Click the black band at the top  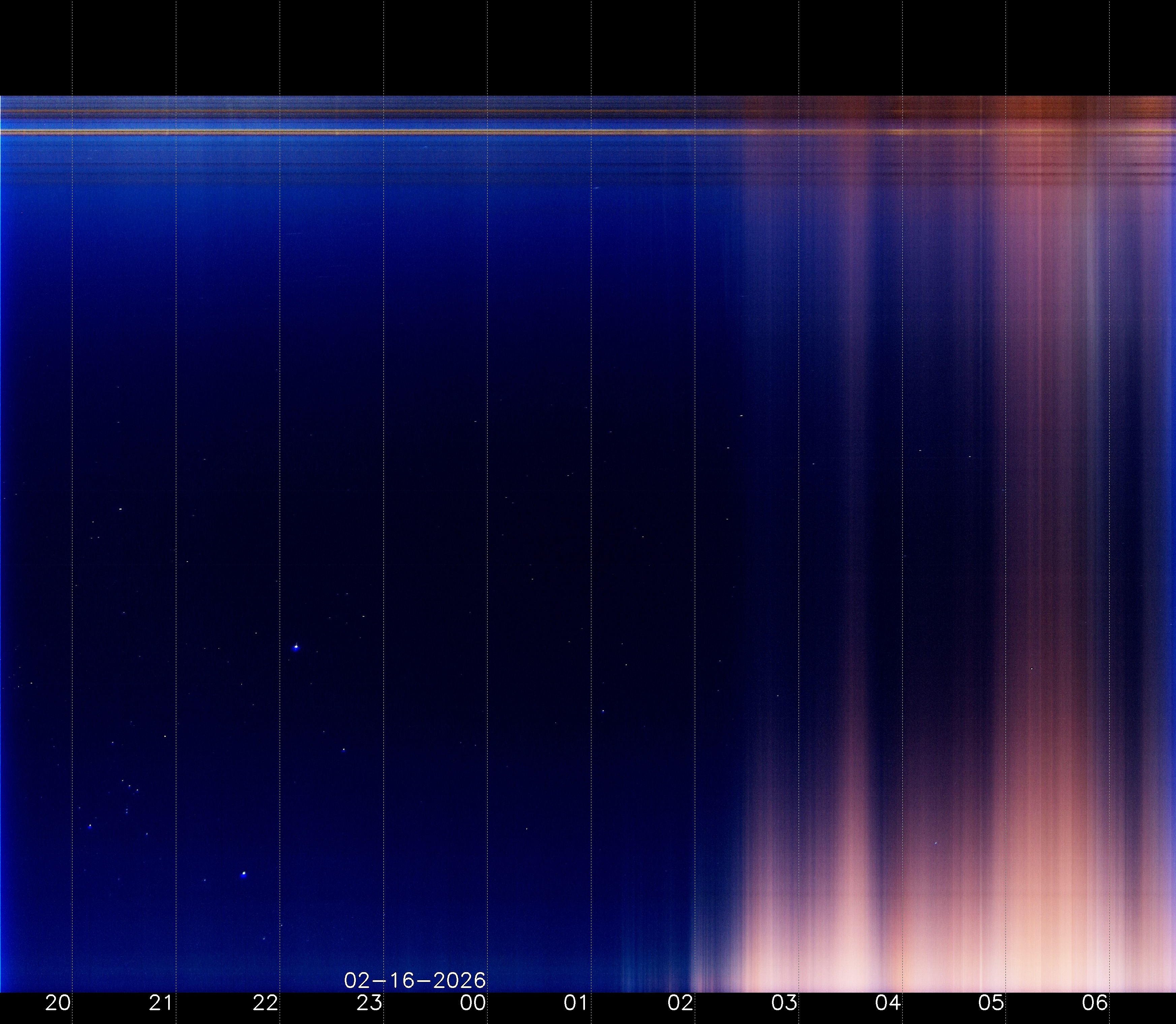[588, 46]
